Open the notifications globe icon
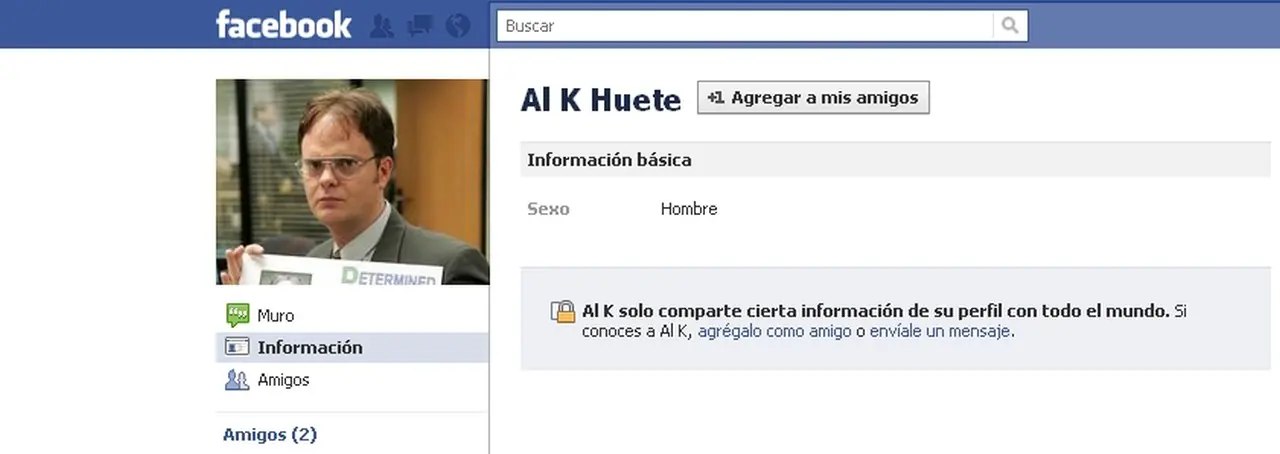The height and width of the screenshot is (454, 1280). tap(458, 26)
